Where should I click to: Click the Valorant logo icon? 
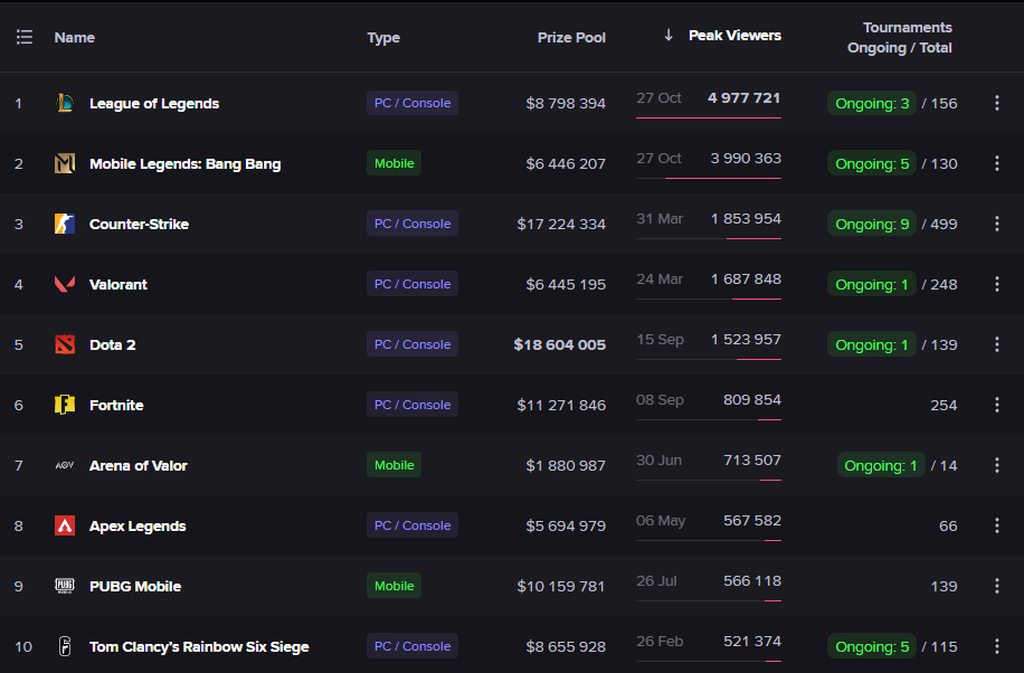click(65, 284)
